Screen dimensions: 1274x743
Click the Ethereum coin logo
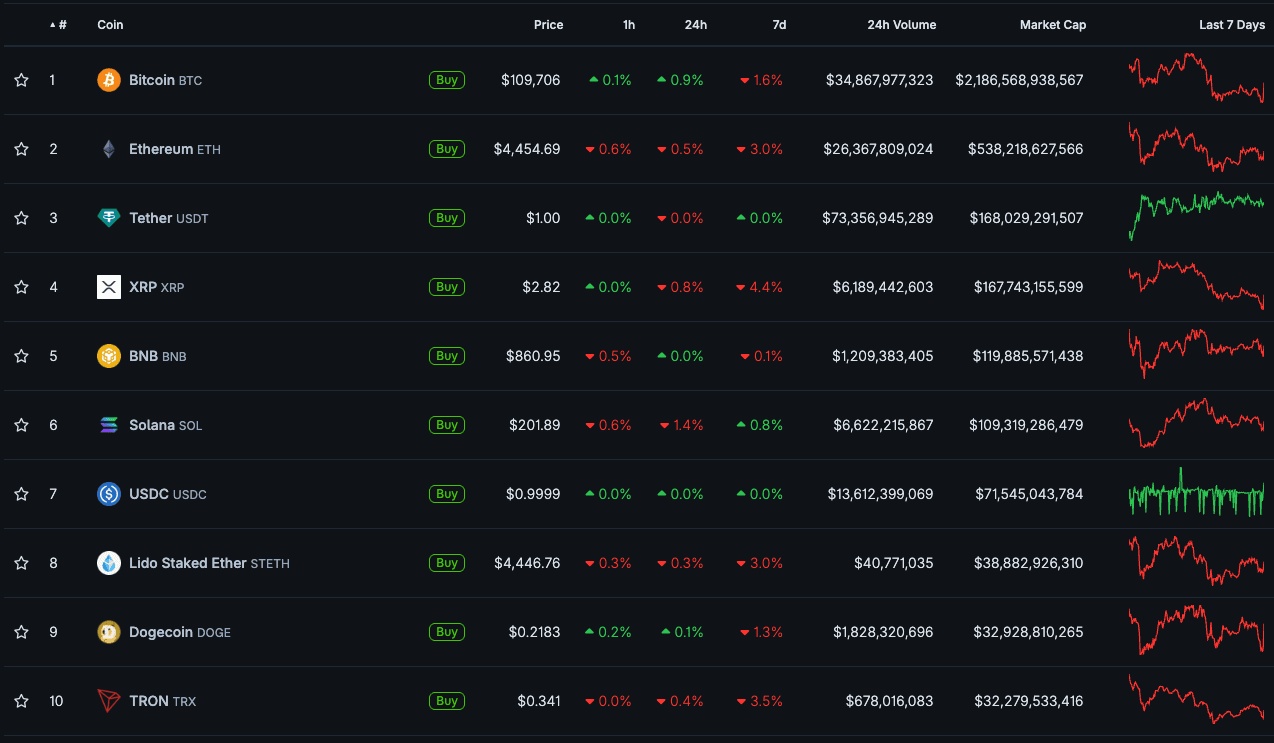pos(109,149)
